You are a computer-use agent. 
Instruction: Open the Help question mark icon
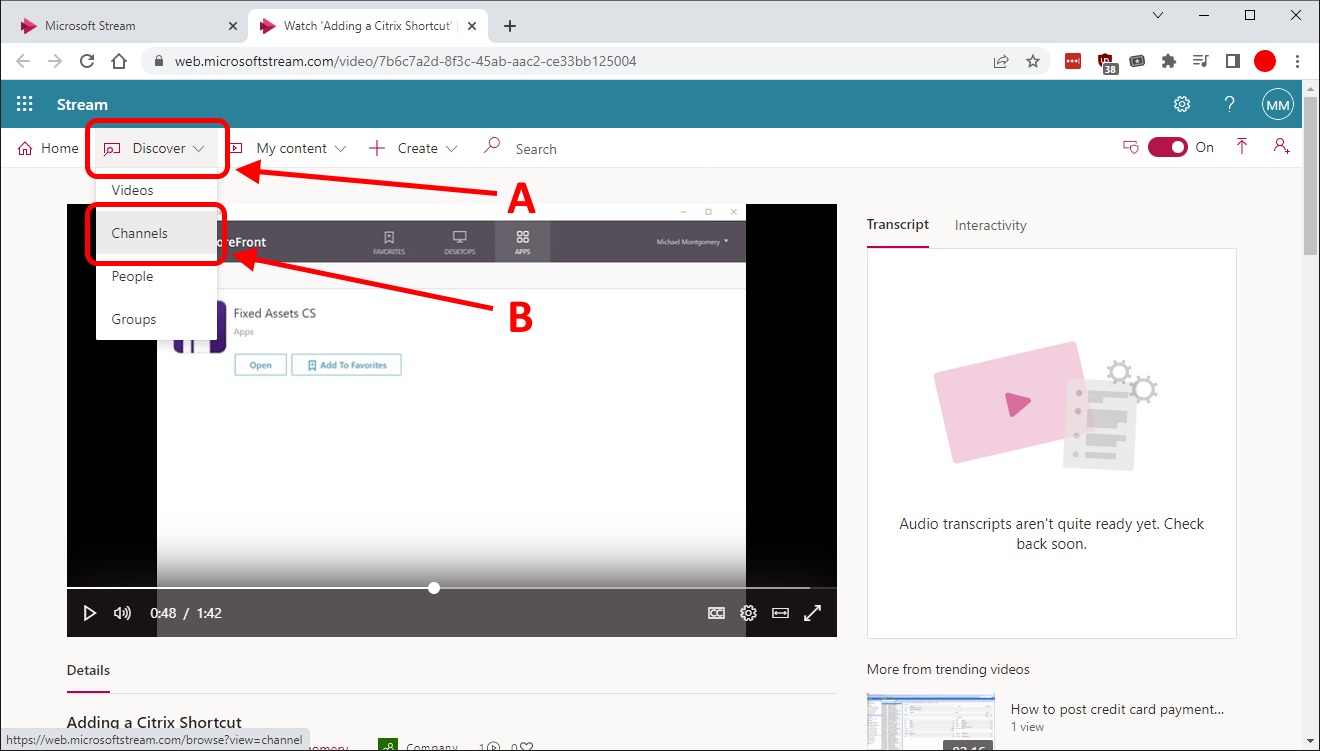tap(1231, 104)
